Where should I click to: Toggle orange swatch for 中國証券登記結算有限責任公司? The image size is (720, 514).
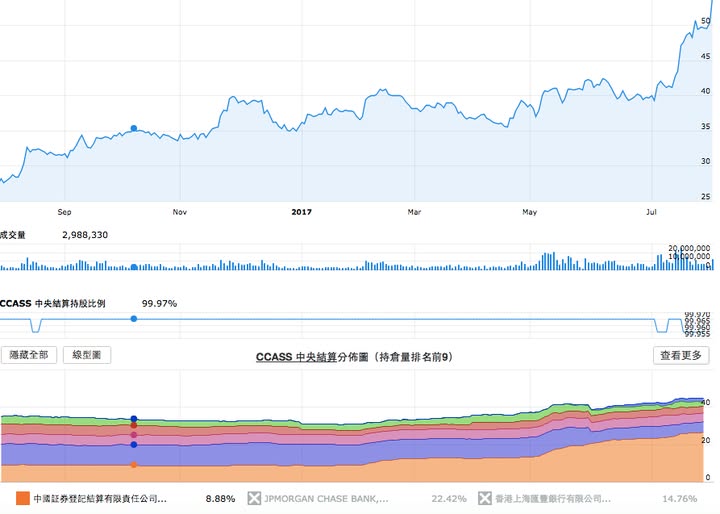coord(22,498)
